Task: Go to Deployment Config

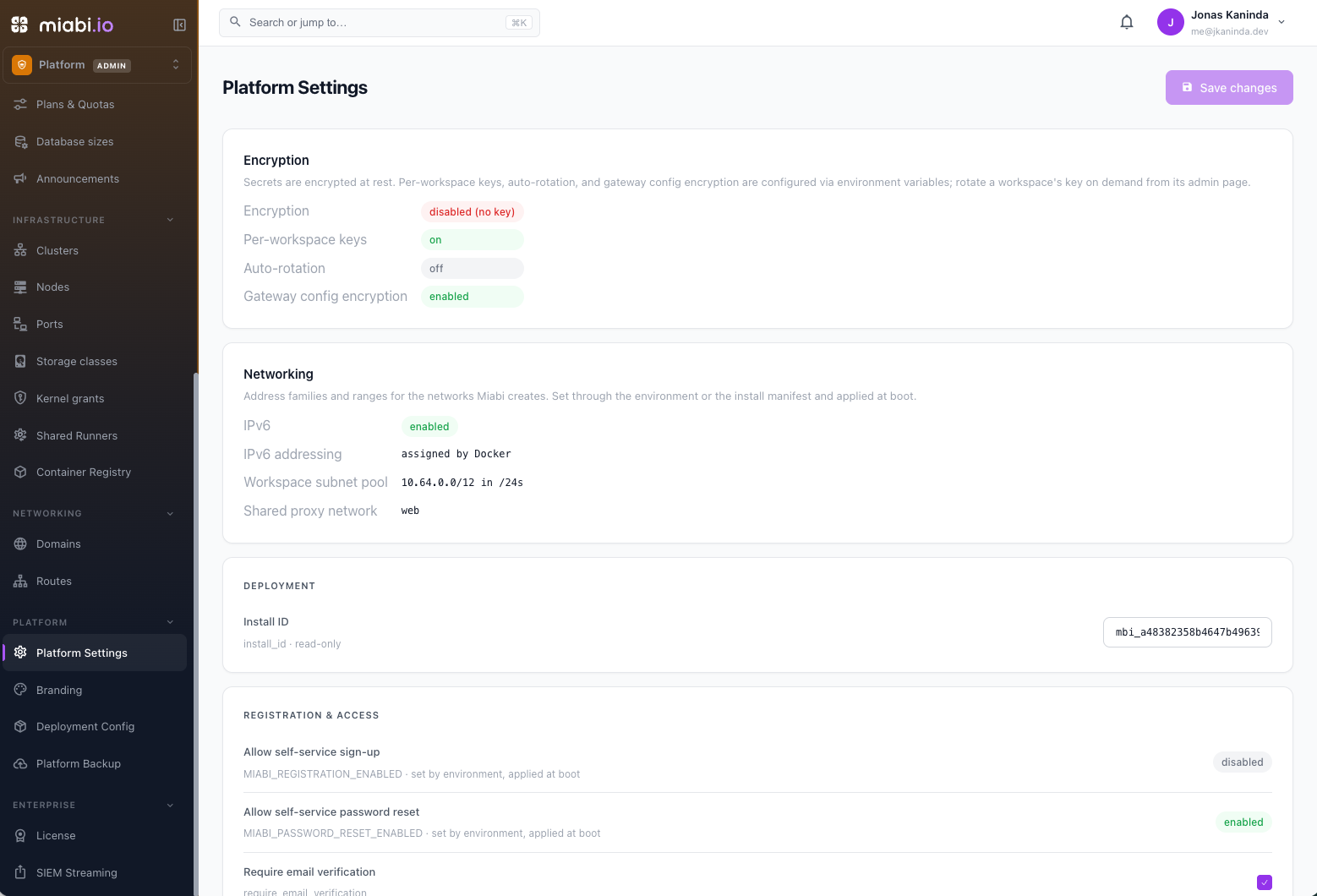Action: [x=95, y=727]
